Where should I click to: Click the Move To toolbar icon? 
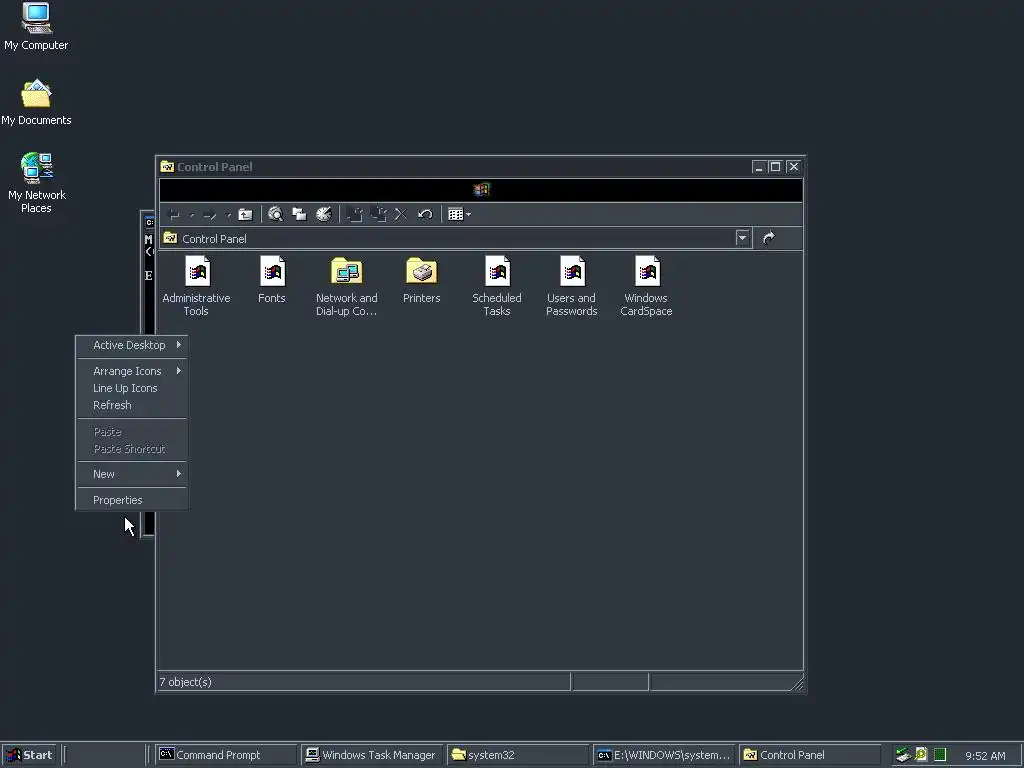click(355, 214)
